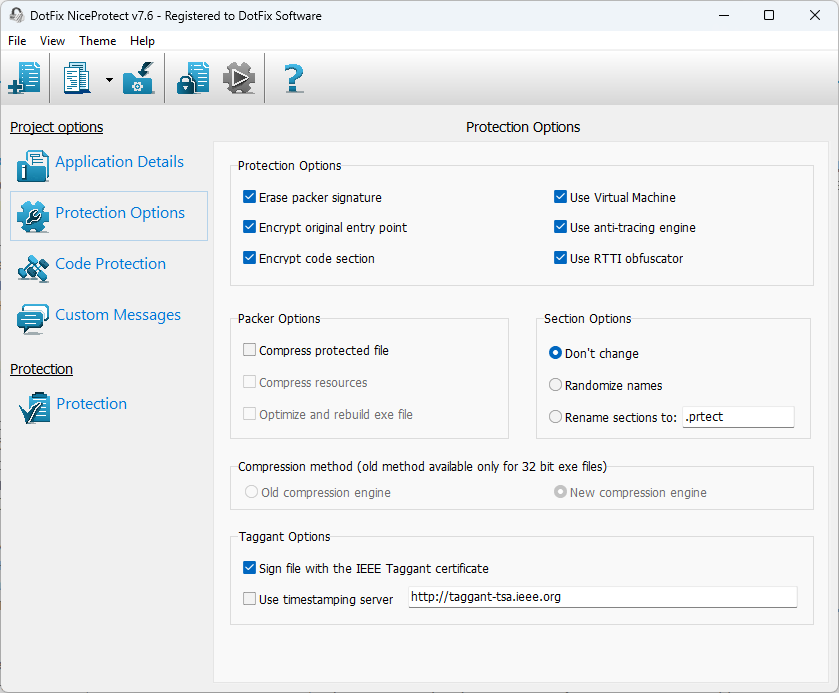Disable Use Virtual Machine option
Viewport: 839px width, 693px height.
[x=560, y=197]
